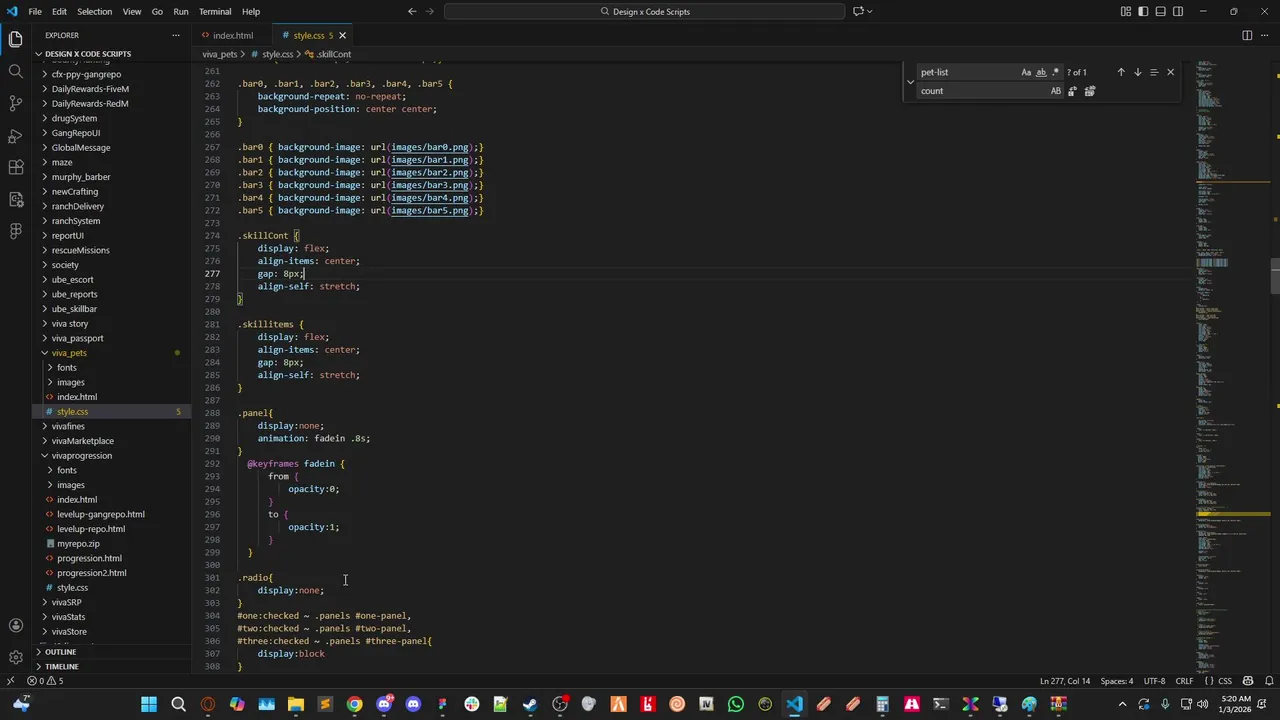Open the Help menu

251,11
